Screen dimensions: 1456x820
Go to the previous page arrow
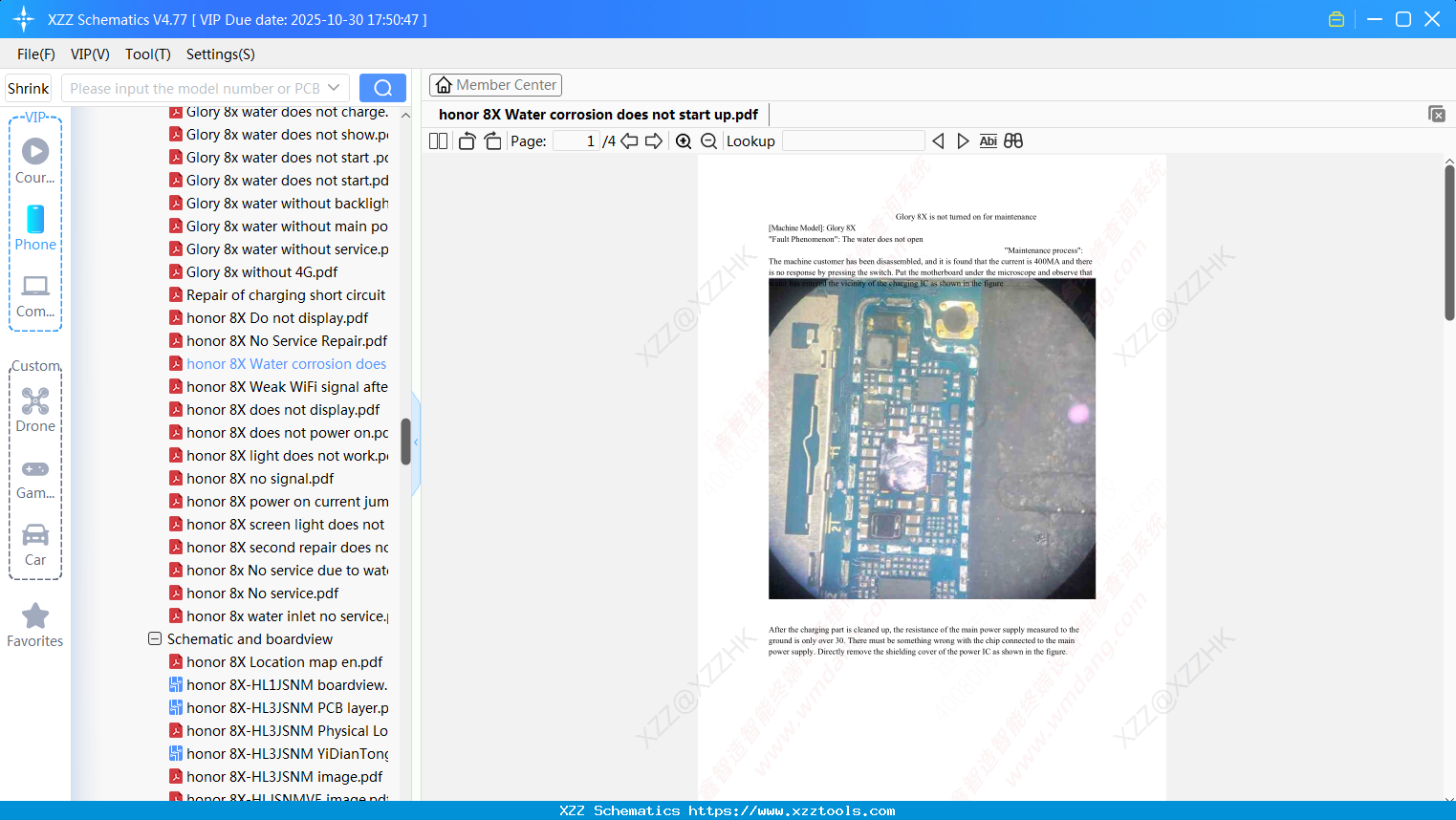pos(629,141)
